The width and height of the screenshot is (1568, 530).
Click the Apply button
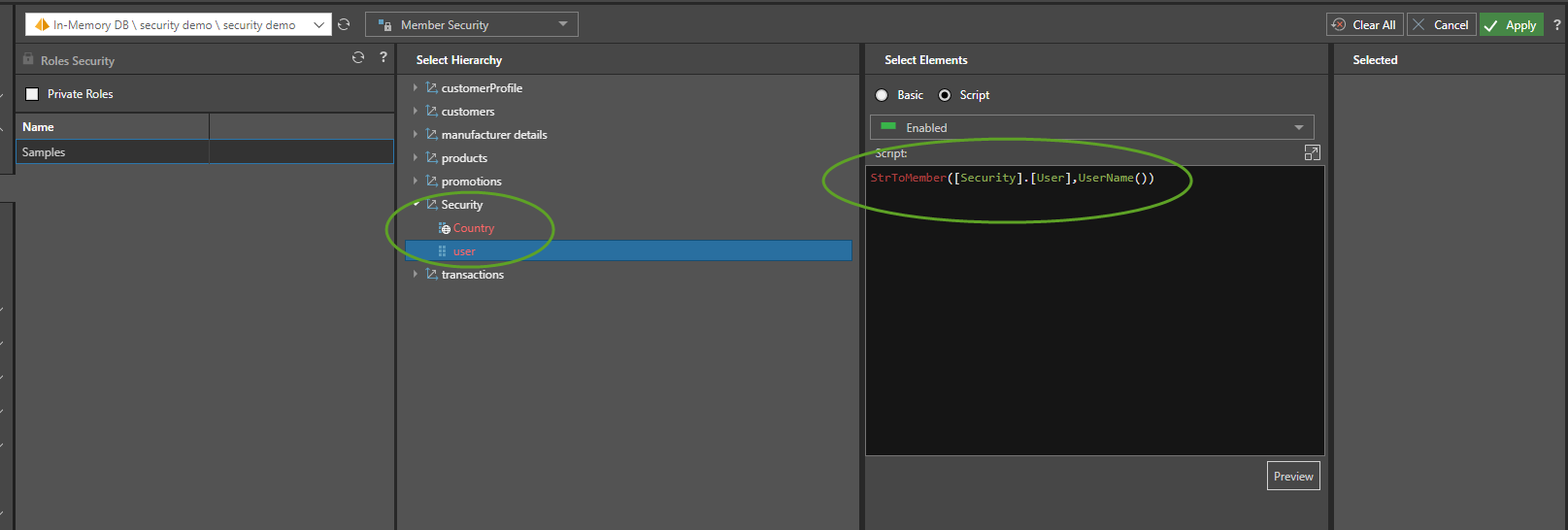1511,24
